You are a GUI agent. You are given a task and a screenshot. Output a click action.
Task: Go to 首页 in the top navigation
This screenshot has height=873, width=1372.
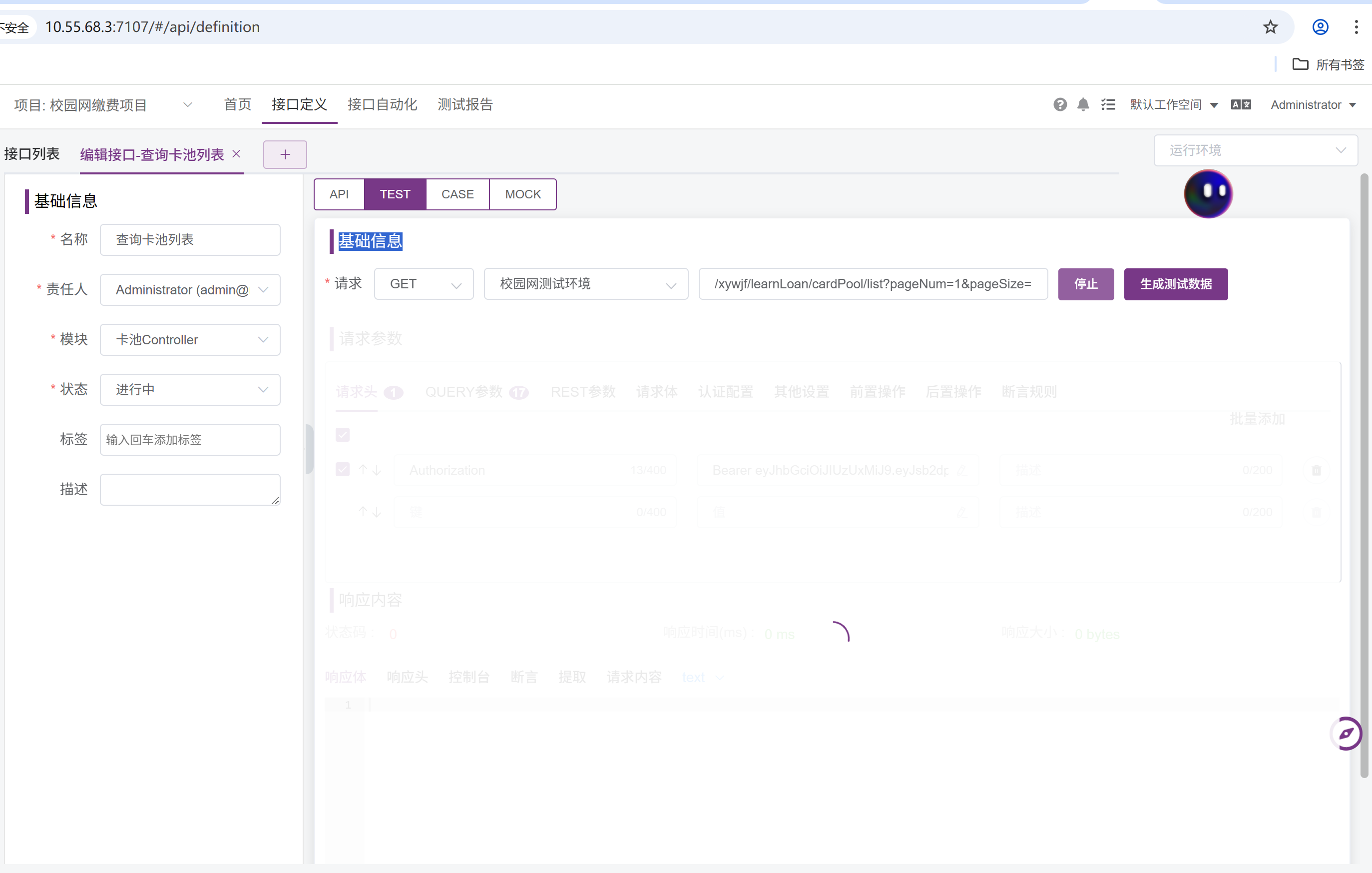click(238, 104)
